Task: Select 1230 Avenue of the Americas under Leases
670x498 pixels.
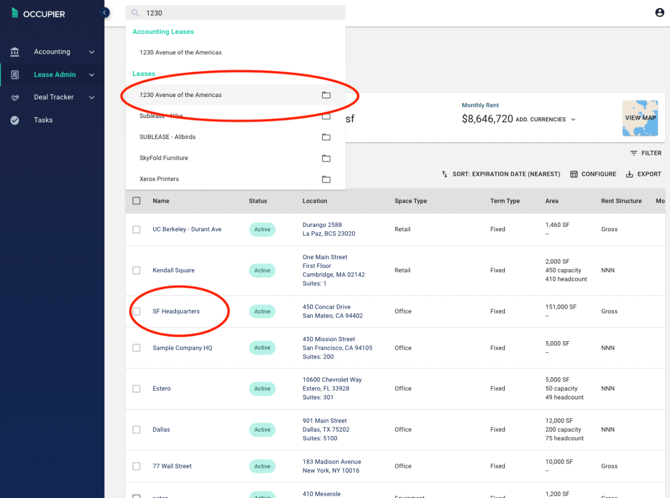Action: 181,95
